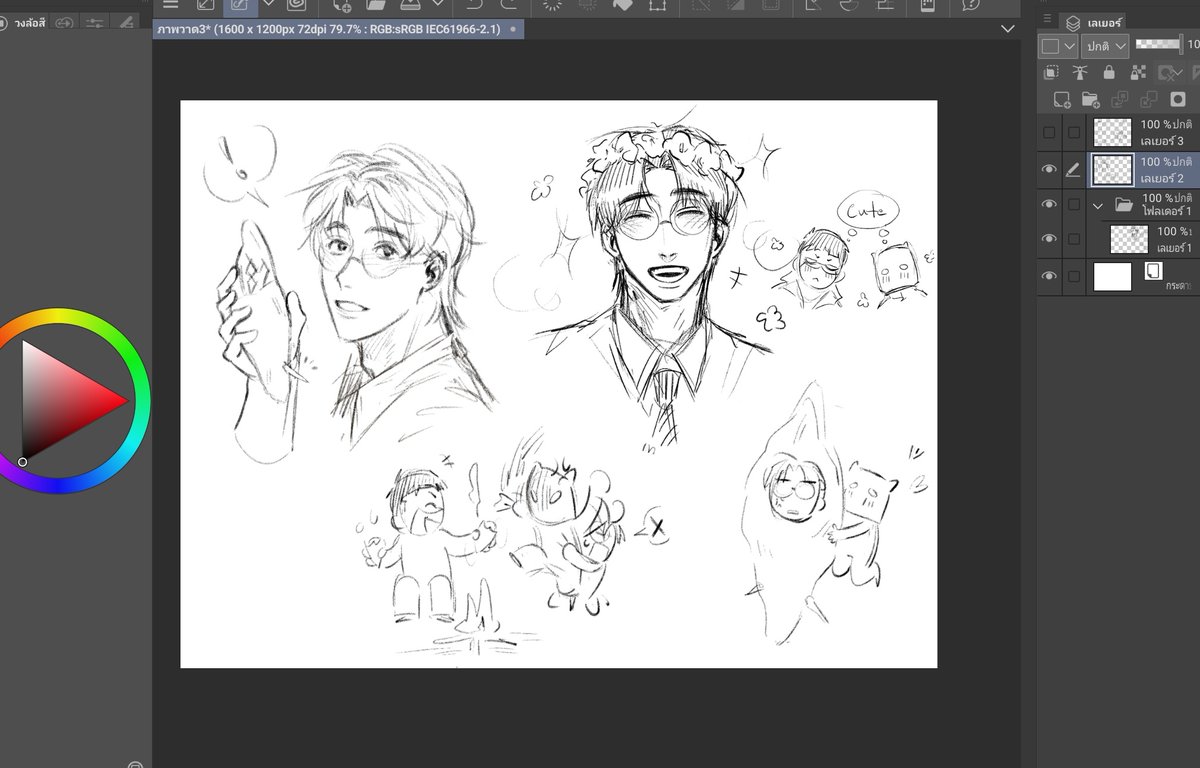
Task: Click the '100 %ปกติ' text on เลเยอร์ 3
Action: pos(1166,125)
